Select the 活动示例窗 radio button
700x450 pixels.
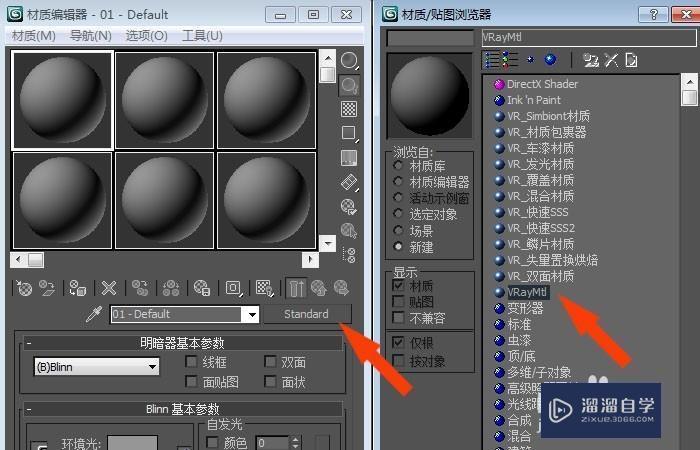click(x=398, y=198)
